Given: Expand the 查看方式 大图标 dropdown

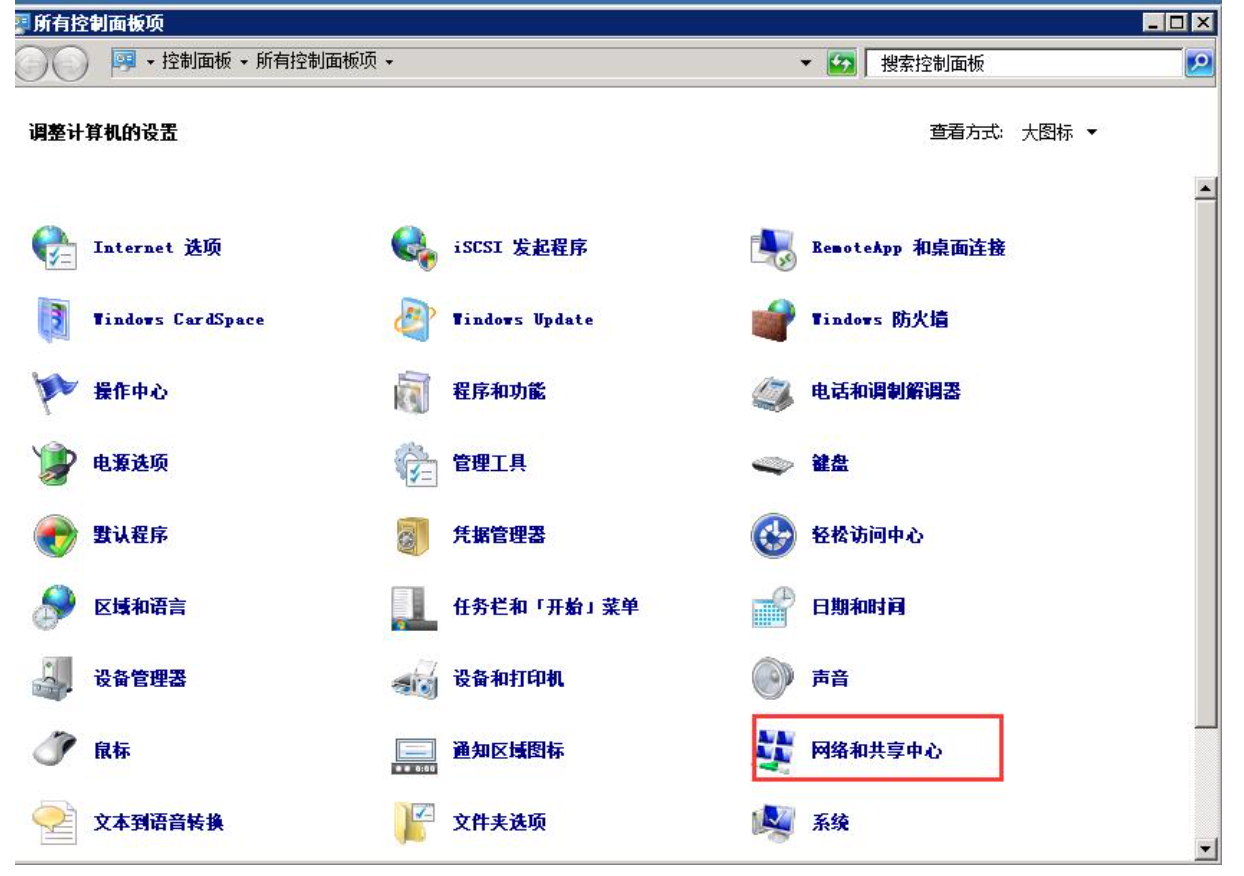Looking at the screenshot, I should tap(1091, 133).
